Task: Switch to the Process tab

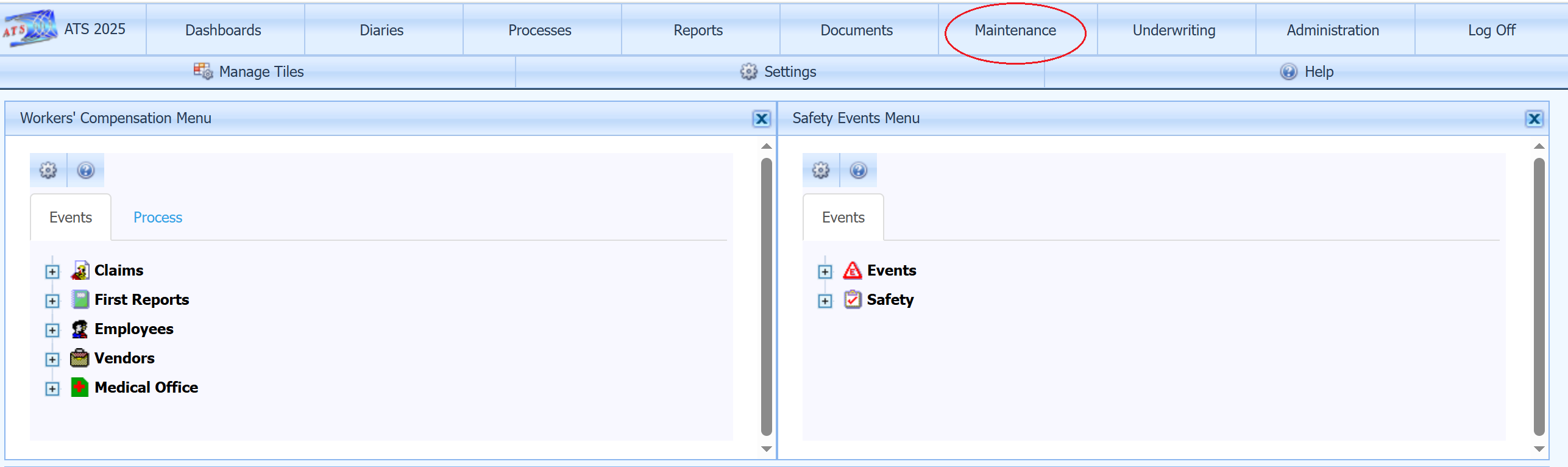Action: click(157, 218)
